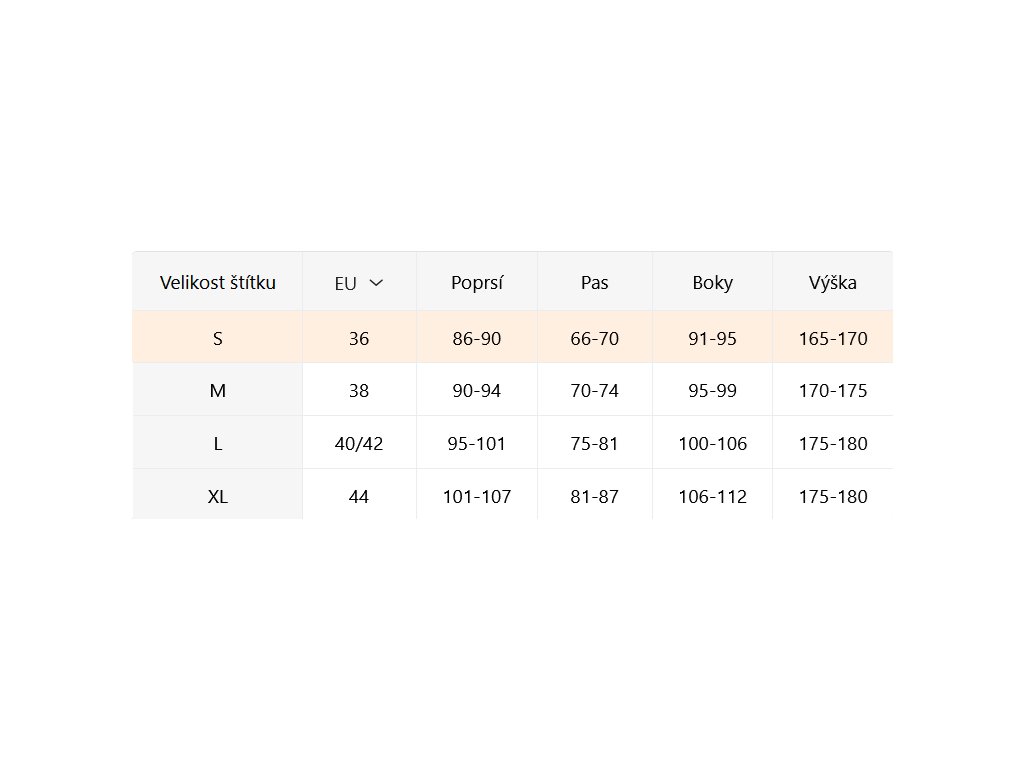
Task: Click the Pas column header
Action: 594,282
